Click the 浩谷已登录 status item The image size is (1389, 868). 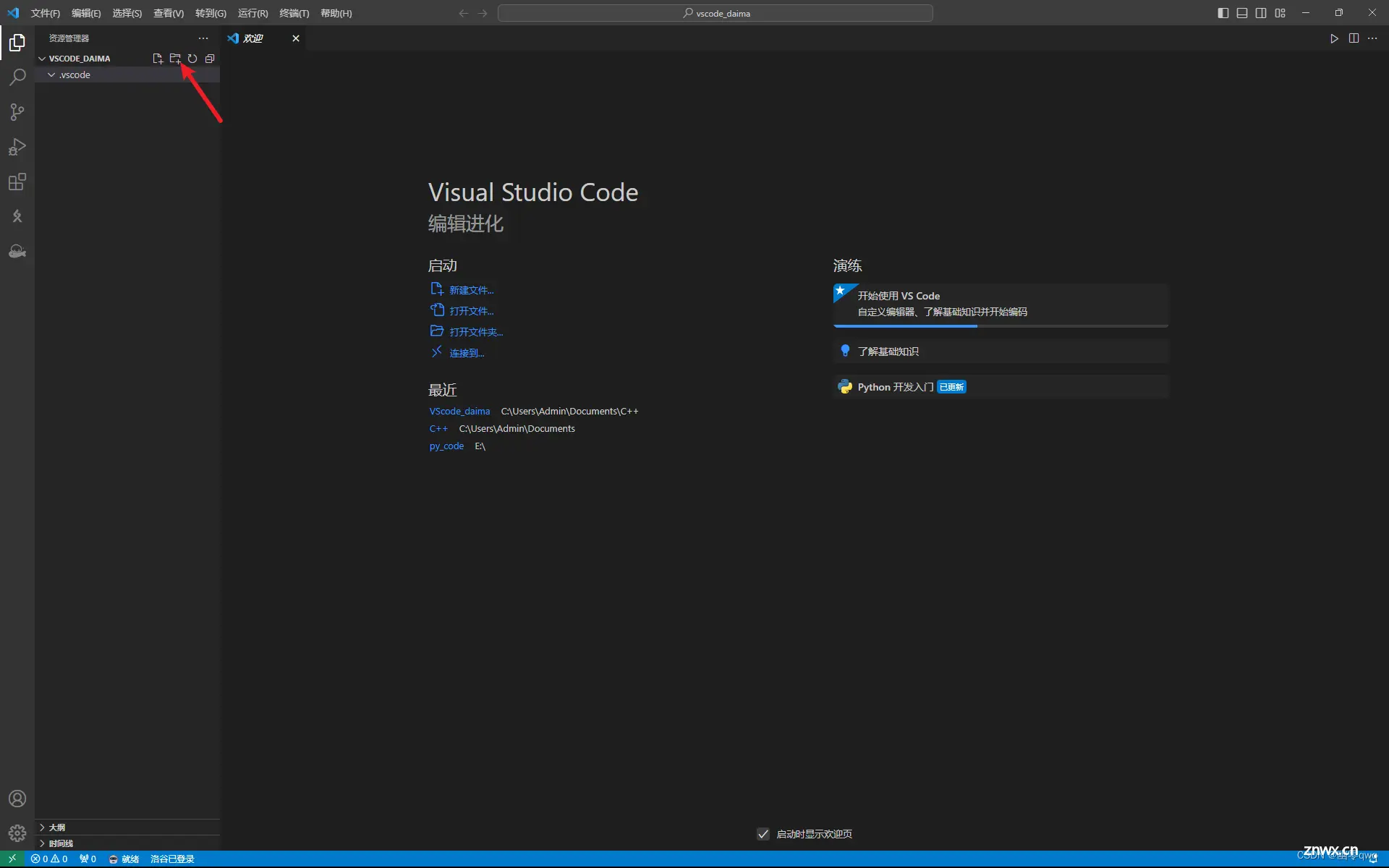[172, 859]
